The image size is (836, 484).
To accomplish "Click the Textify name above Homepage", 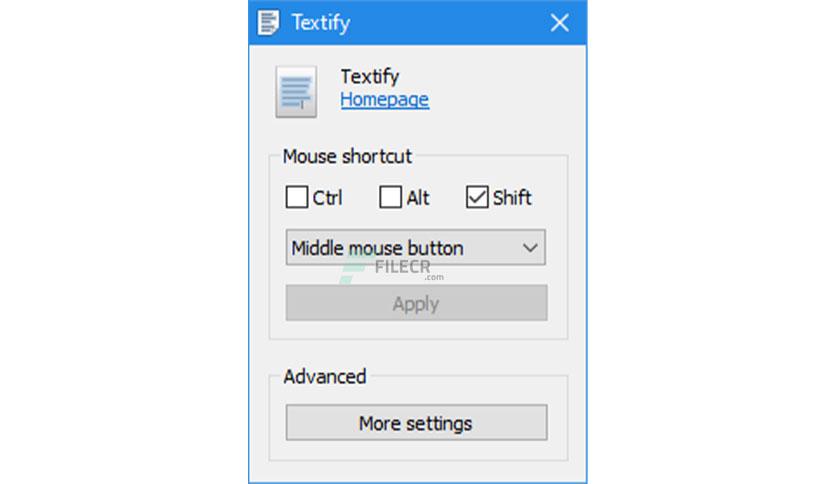I will pyautogui.click(x=369, y=76).
